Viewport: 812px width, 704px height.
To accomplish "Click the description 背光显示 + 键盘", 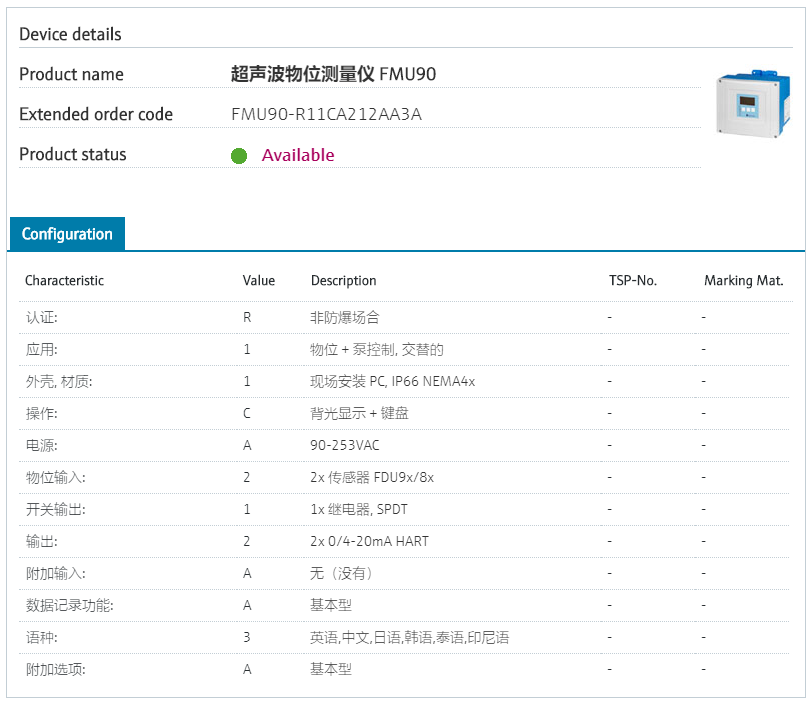I will click(x=359, y=413).
